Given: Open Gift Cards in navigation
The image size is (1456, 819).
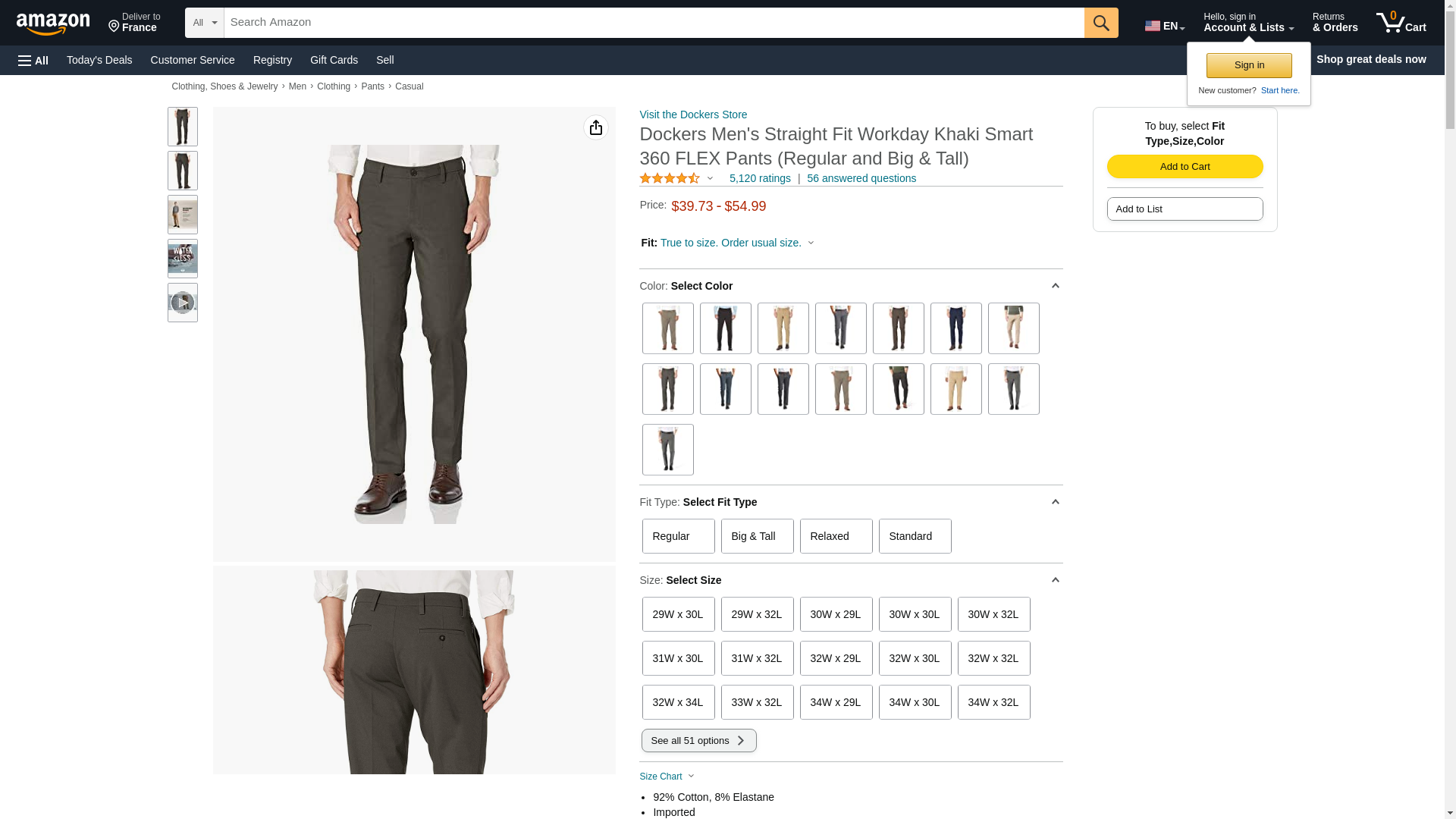Looking at the screenshot, I should coord(334,60).
